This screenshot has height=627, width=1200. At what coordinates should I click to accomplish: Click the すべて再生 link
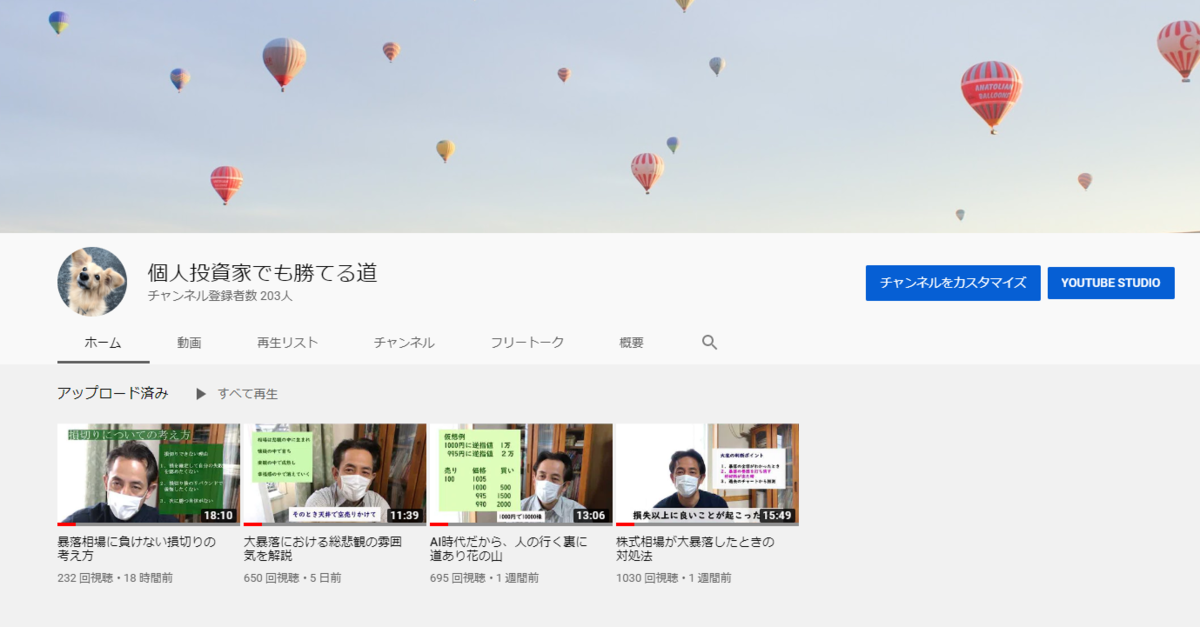click(248, 394)
